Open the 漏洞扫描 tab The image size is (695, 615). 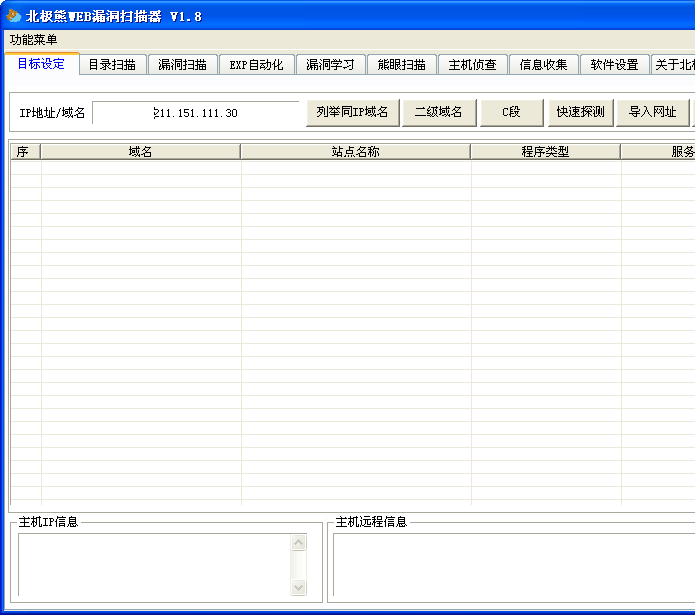[x=183, y=65]
